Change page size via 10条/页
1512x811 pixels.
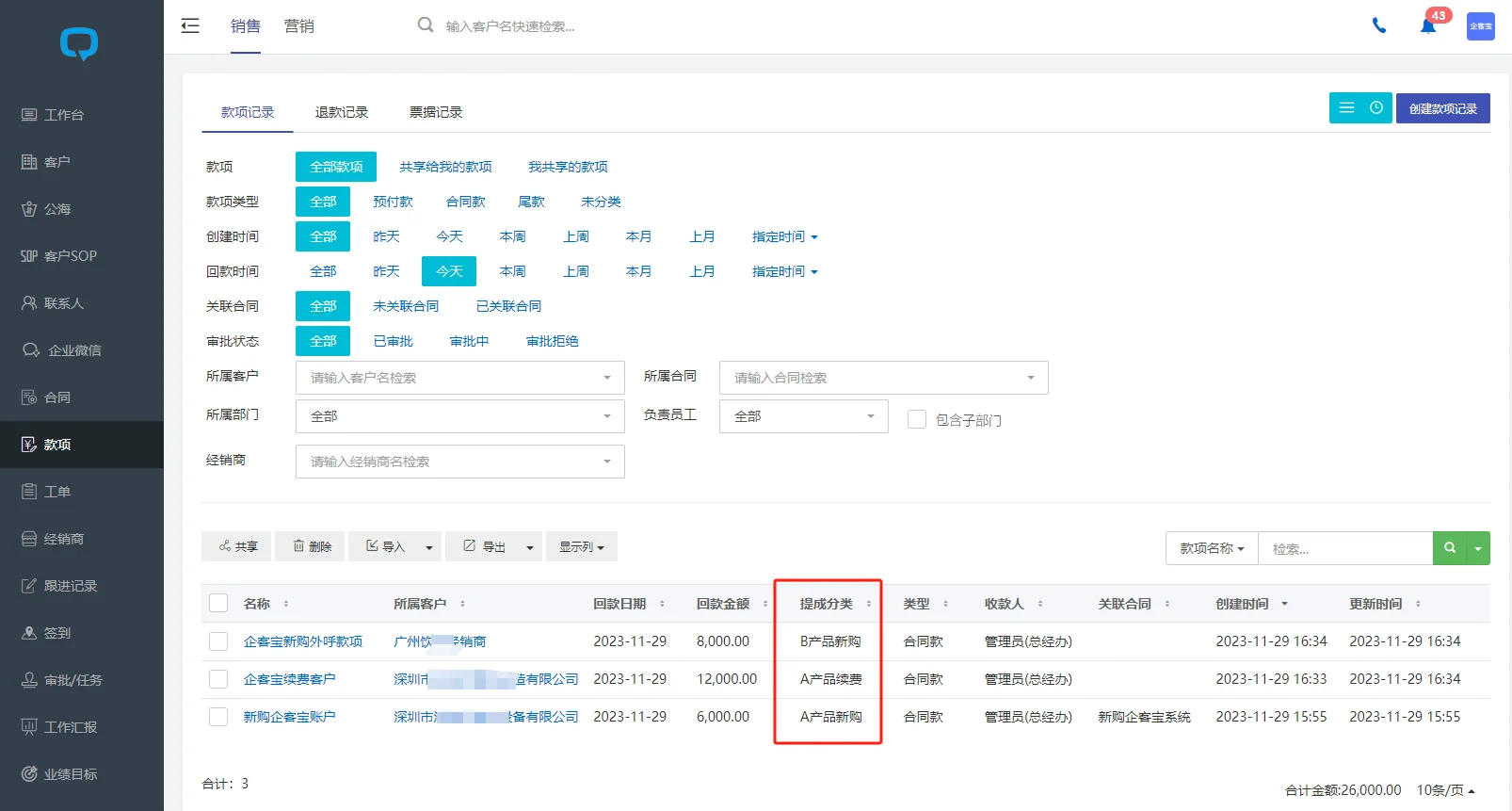(x=1446, y=790)
